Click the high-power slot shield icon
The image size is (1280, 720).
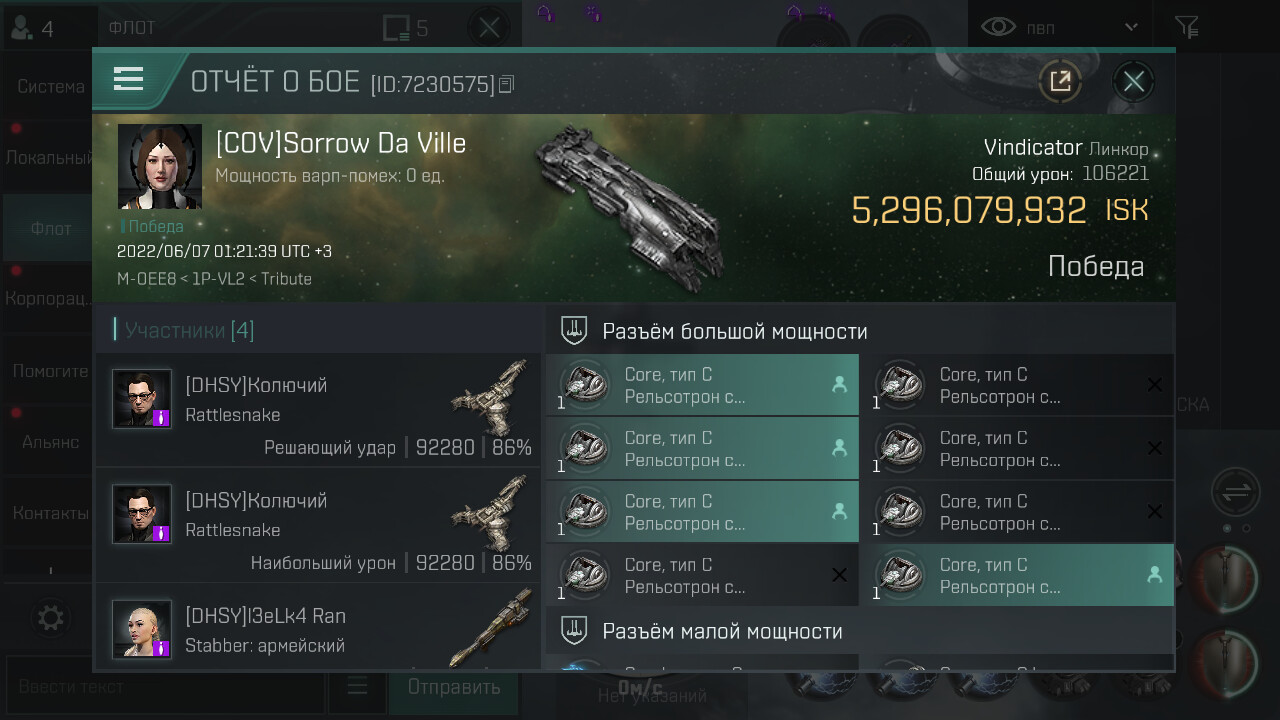[x=574, y=330]
